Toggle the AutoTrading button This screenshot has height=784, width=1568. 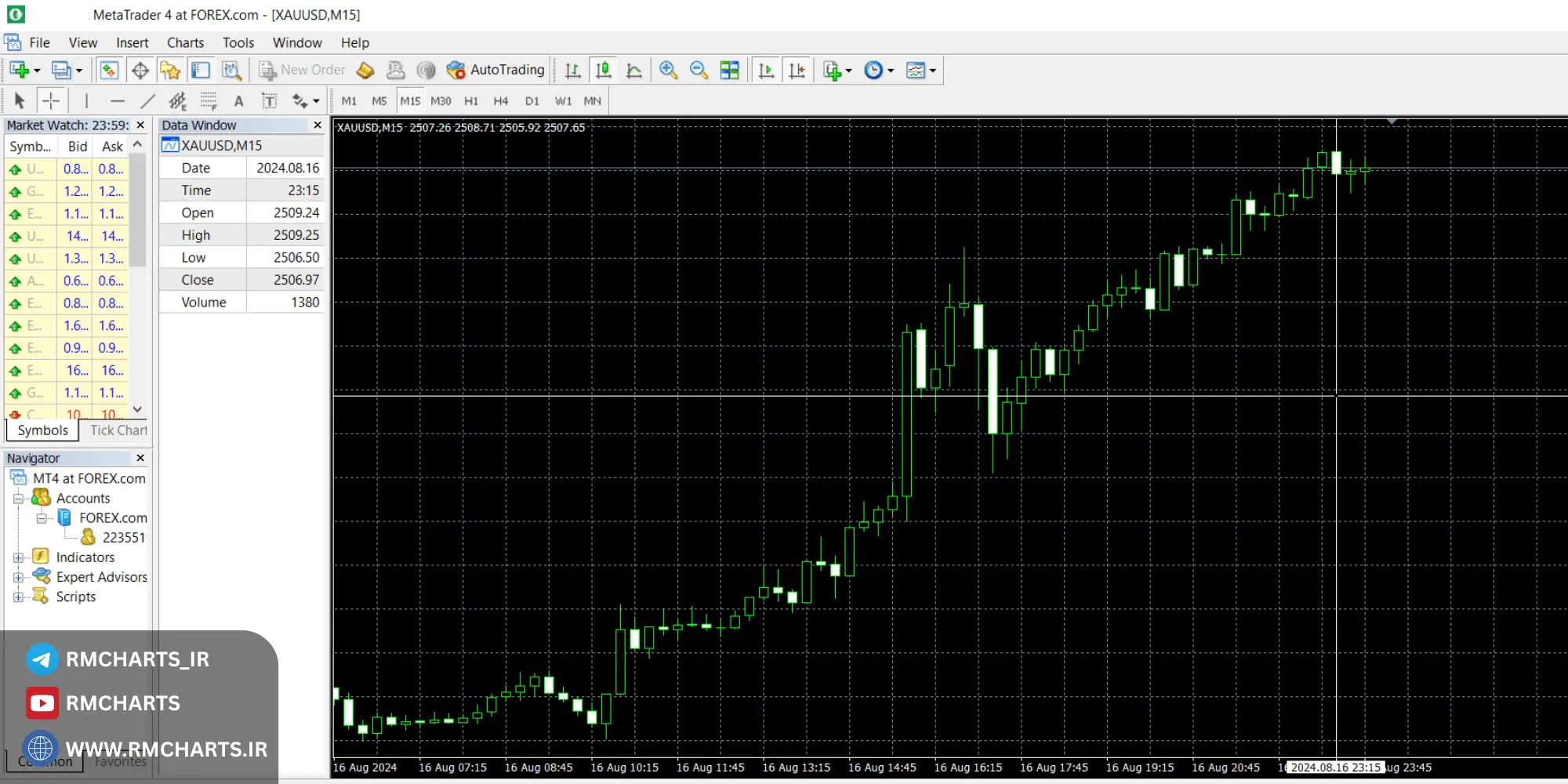(495, 70)
